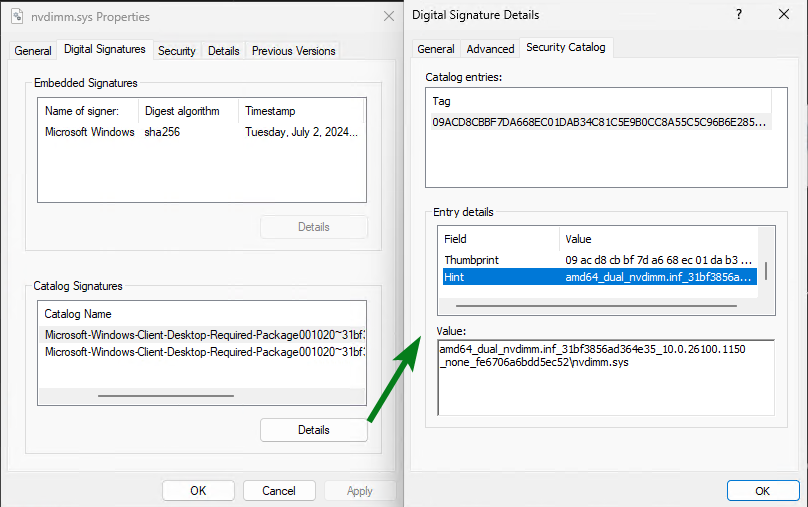Click the Name of signer column header
The image size is (808, 507).
click(88, 111)
